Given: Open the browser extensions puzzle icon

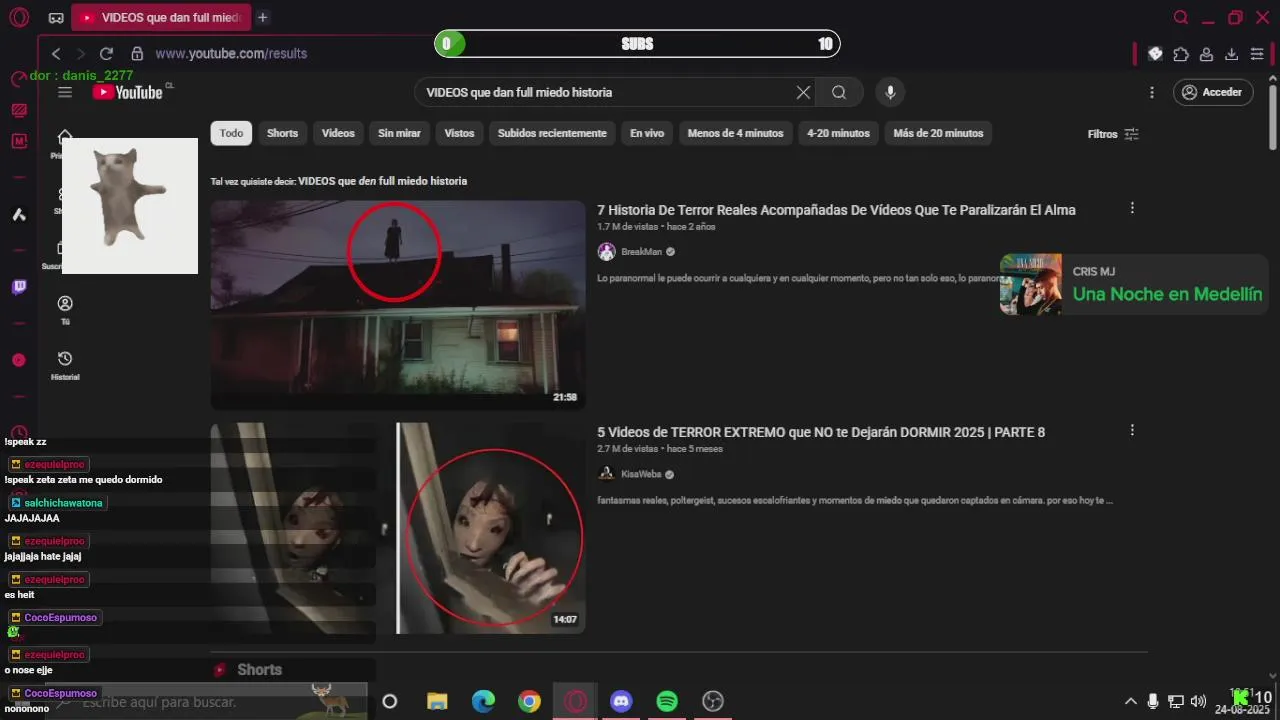Looking at the screenshot, I should tap(1181, 54).
